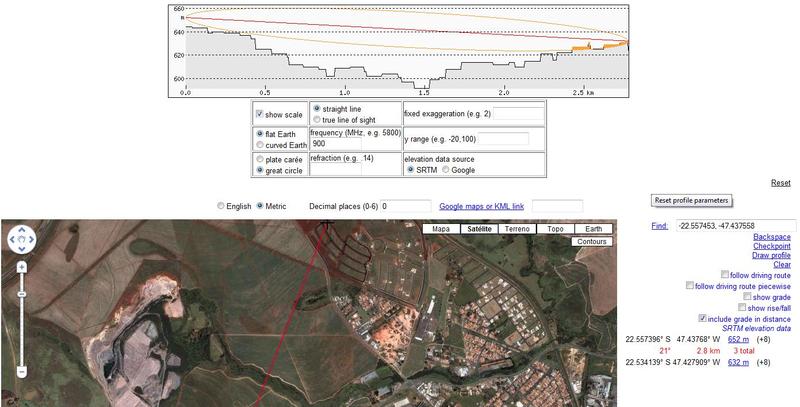Screen dimensions: 800x407
Task: Pan the map left with the arrow
Action: pyautogui.click(x=12, y=239)
